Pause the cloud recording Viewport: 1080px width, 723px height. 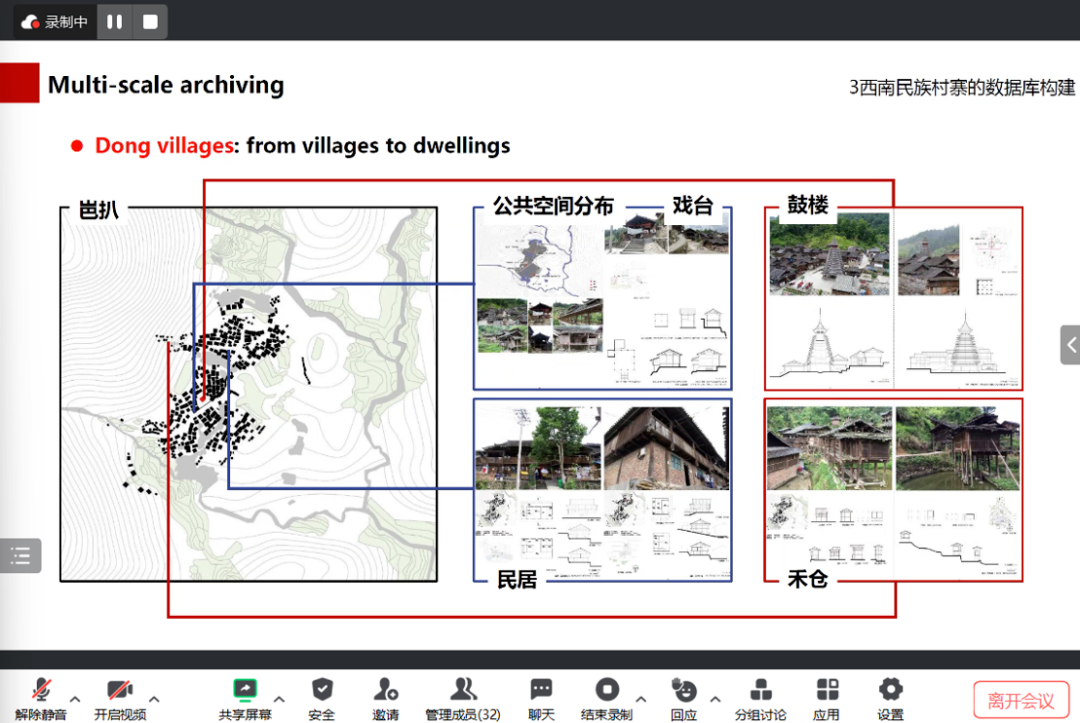click(x=115, y=22)
